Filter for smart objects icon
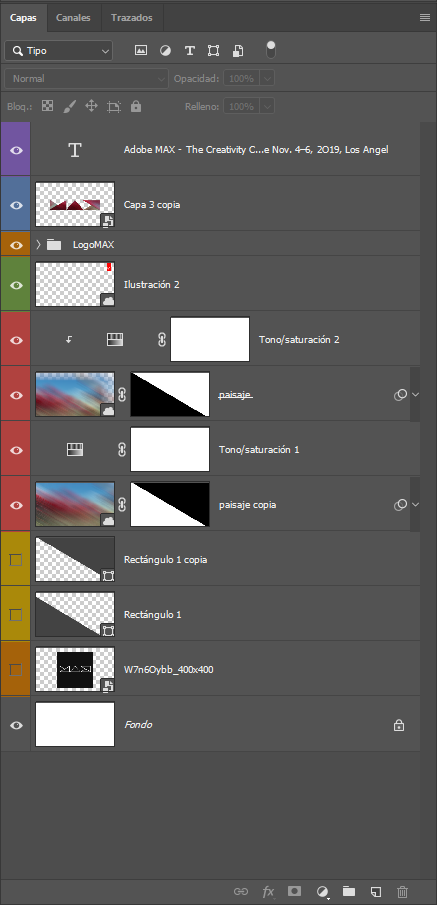This screenshot has height=905, width=437. coord(238,50)
